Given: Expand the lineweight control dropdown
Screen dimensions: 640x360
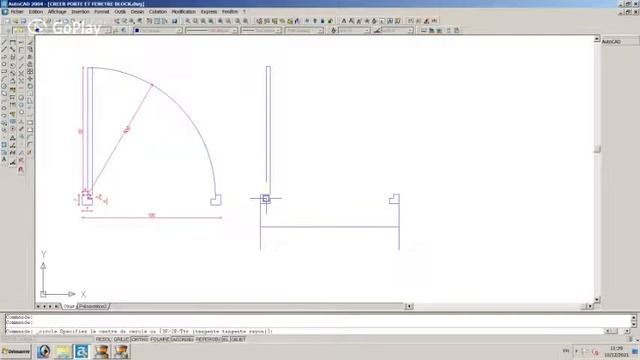Looking at the screenshot, I should click(x=278, y=31).
